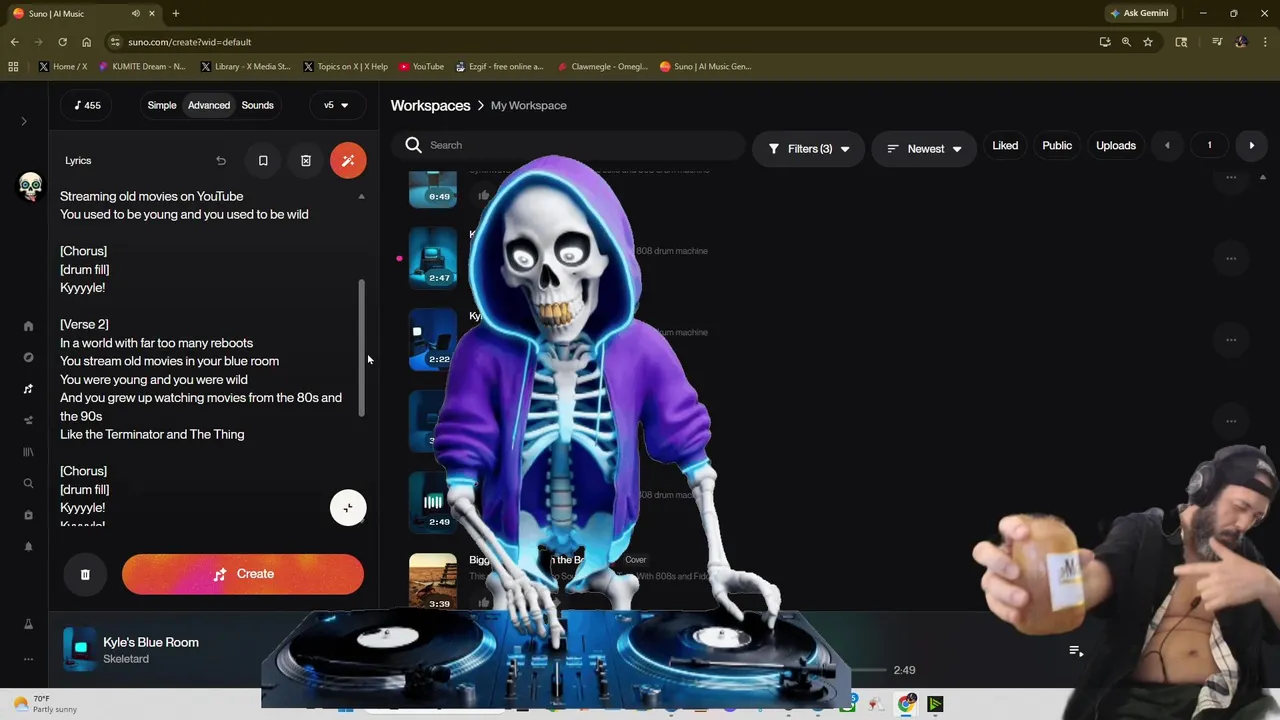Open Ask Gemini button
1280x720 pixels.
coord(1138,14)
